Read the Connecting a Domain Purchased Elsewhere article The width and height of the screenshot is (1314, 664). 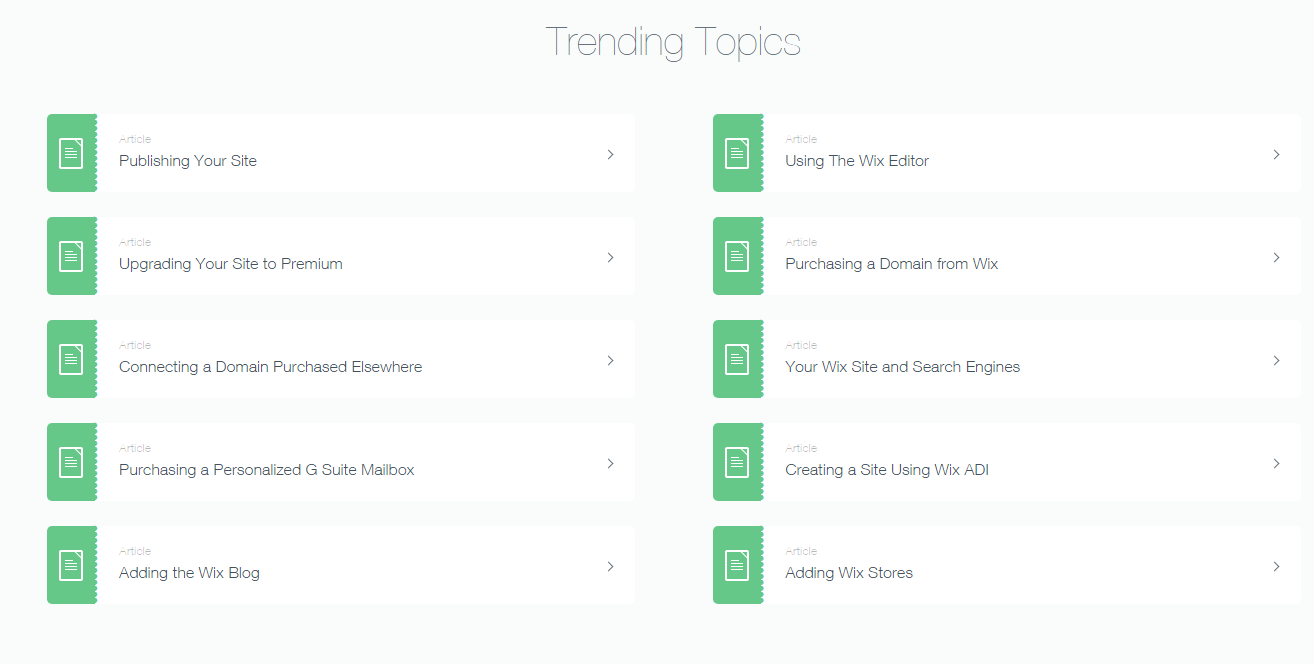[270, 367]
